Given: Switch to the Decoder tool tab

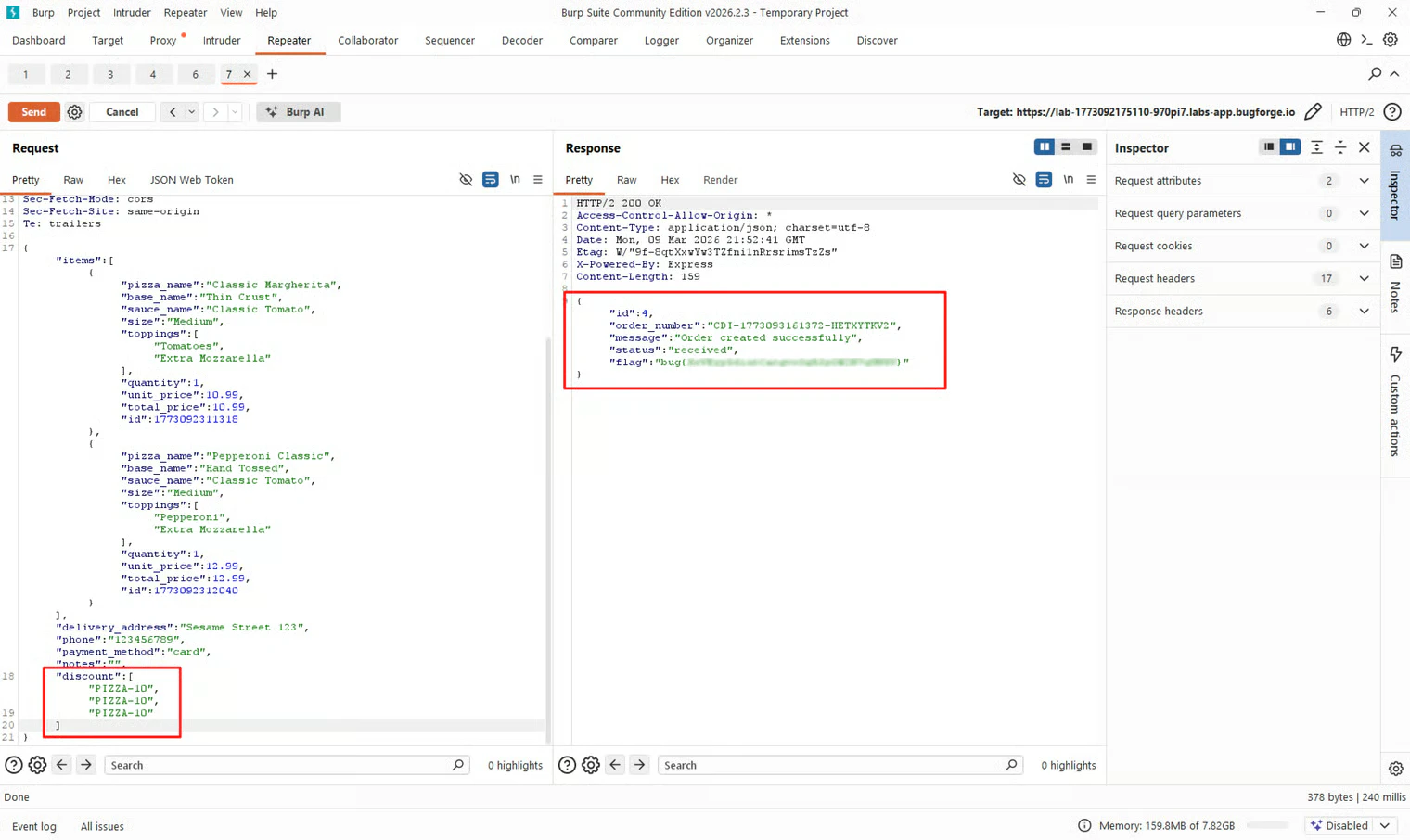Looking at the screenshot, I should [x=522, y=41].
